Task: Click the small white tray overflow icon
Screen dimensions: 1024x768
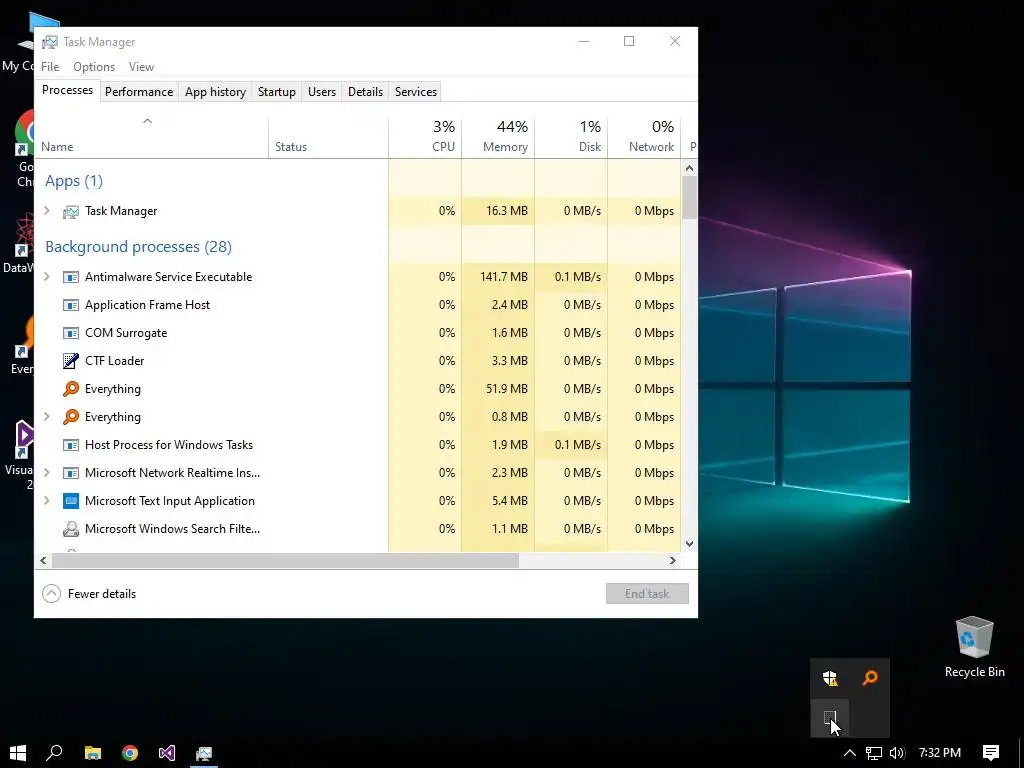Action: pyautogui.click(x=829, y=718)
